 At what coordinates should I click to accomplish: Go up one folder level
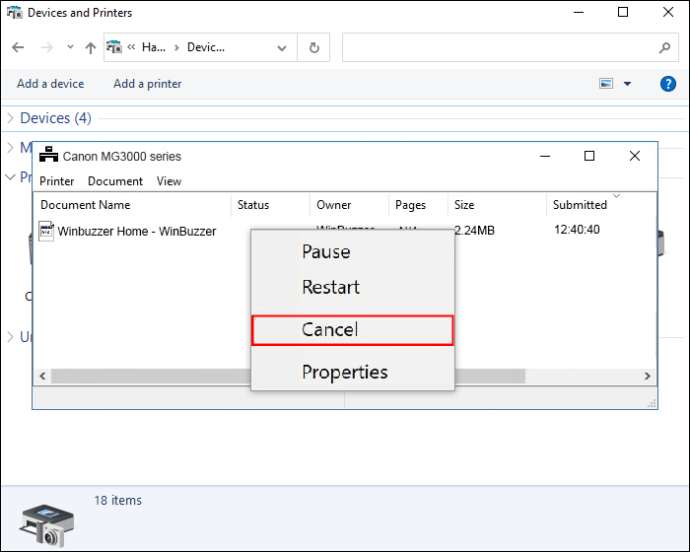[x=90, y=48]
